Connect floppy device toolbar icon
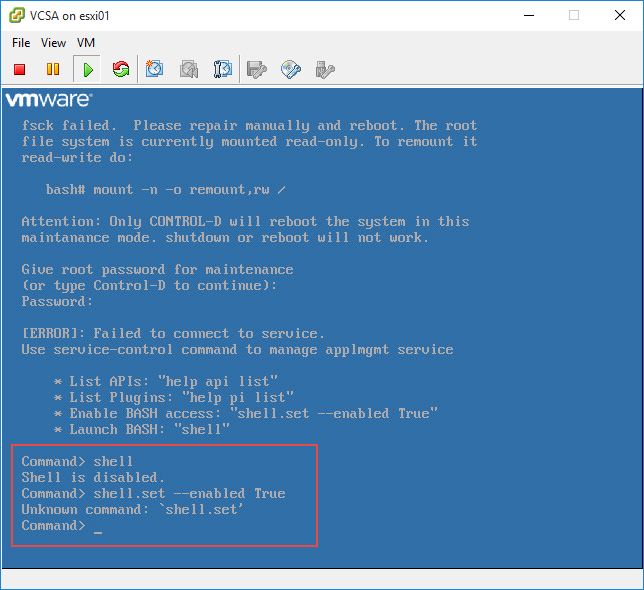 (x=257, y=69)
